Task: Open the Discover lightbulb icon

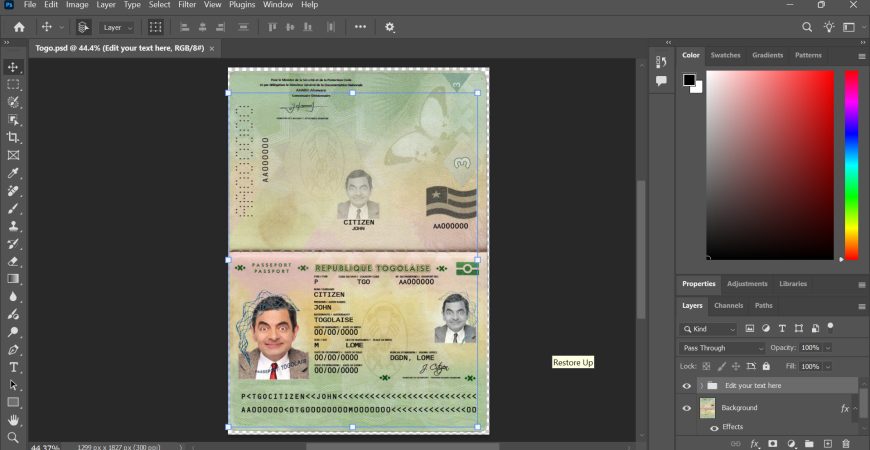Action: coord(828,27)
